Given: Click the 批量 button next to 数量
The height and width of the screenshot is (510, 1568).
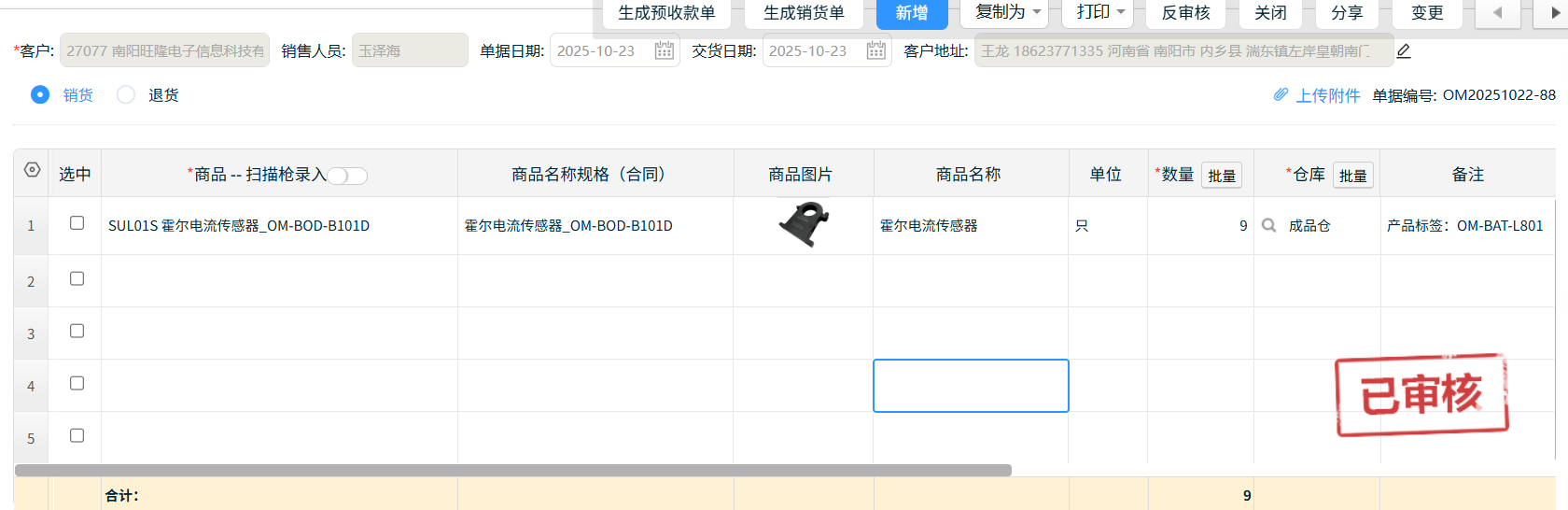Looking at the screenshot, I should tap(1221, 176).
